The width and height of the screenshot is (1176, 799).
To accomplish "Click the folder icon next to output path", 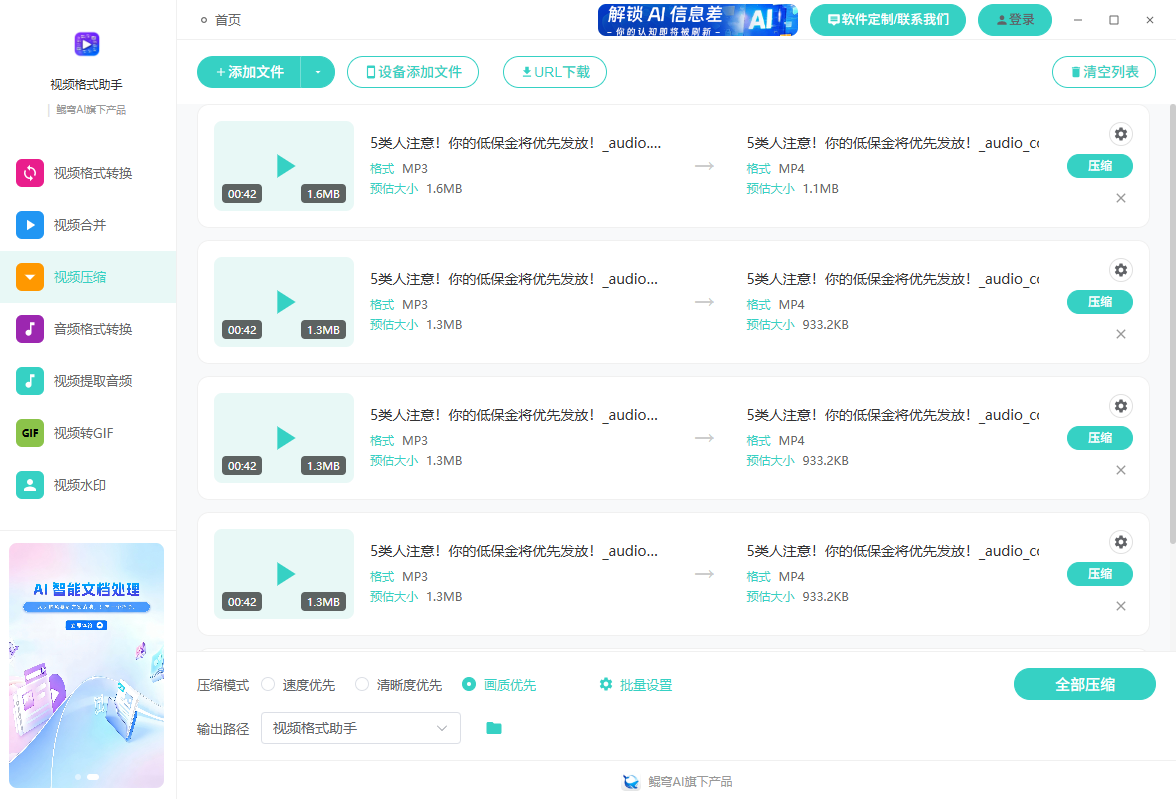I will point(494,730).
